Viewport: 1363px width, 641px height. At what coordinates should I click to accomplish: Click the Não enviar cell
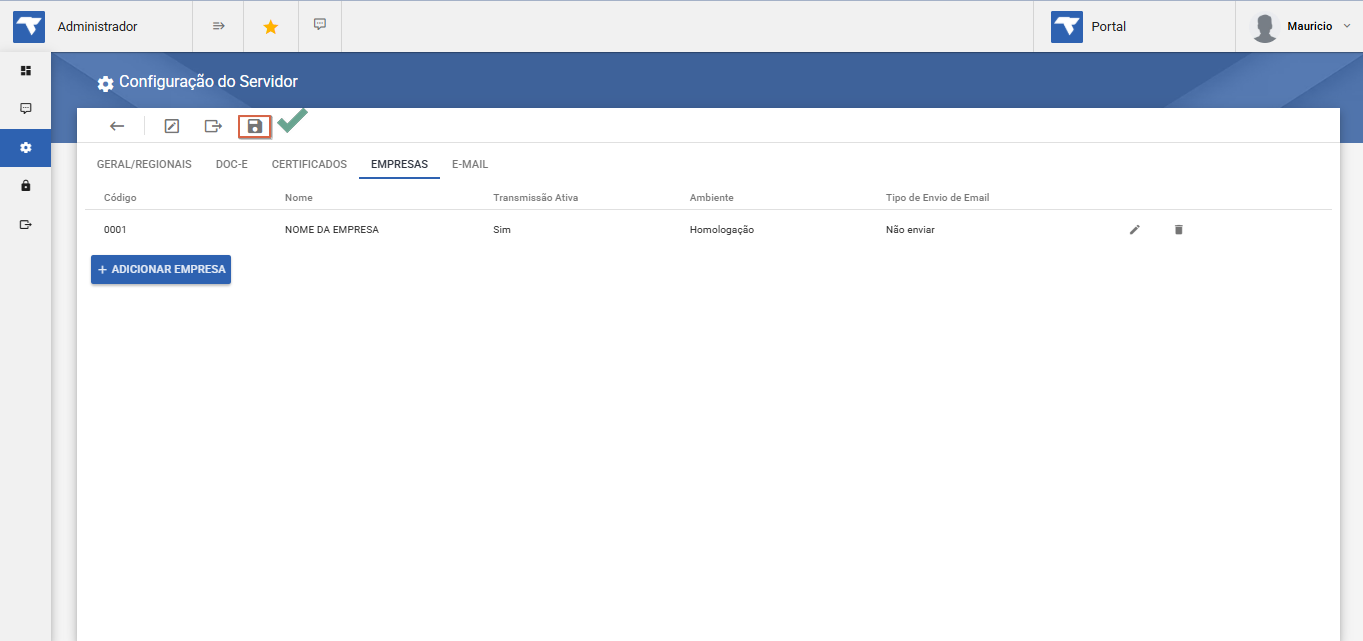910,229
